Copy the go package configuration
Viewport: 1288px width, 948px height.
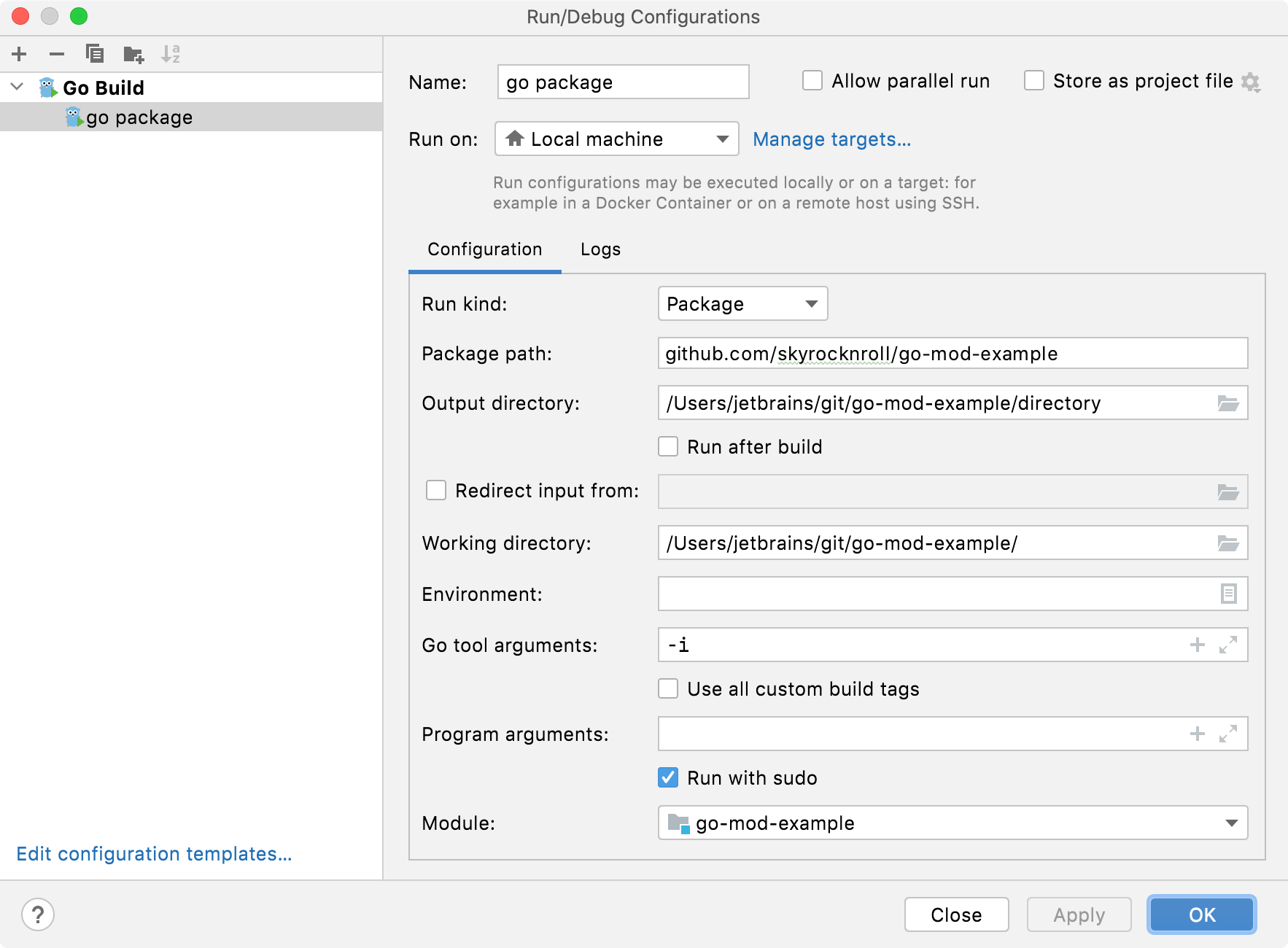tap(95, 53)
